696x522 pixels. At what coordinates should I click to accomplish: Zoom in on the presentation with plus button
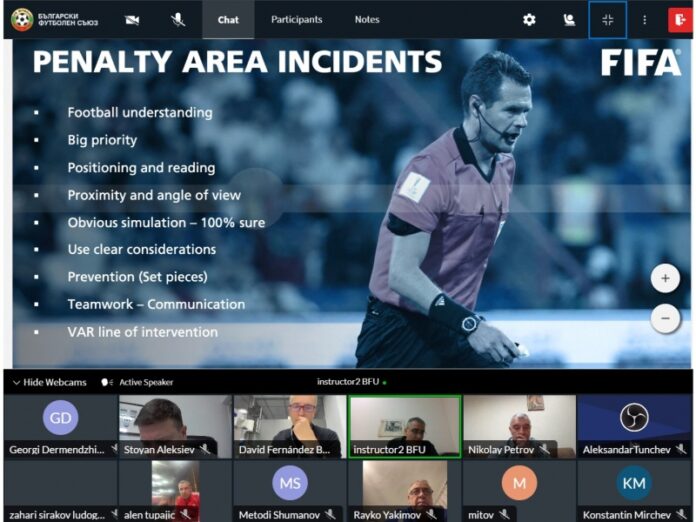tap(665, 278)
